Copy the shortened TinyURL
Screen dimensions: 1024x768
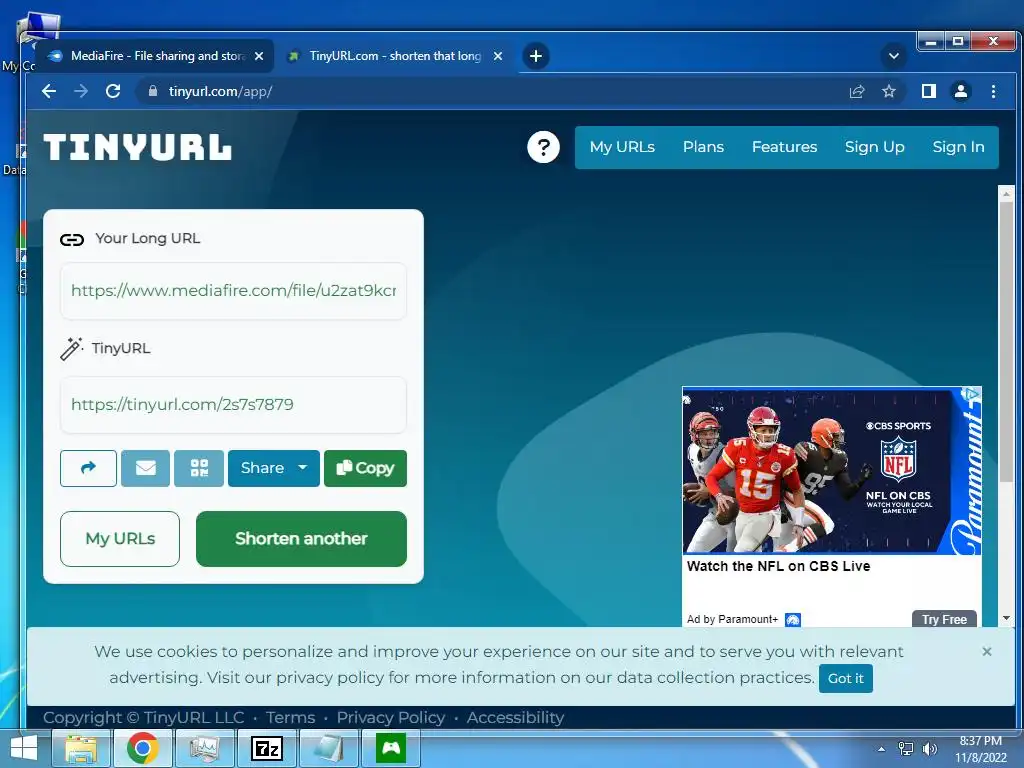[x=365, y=468]
